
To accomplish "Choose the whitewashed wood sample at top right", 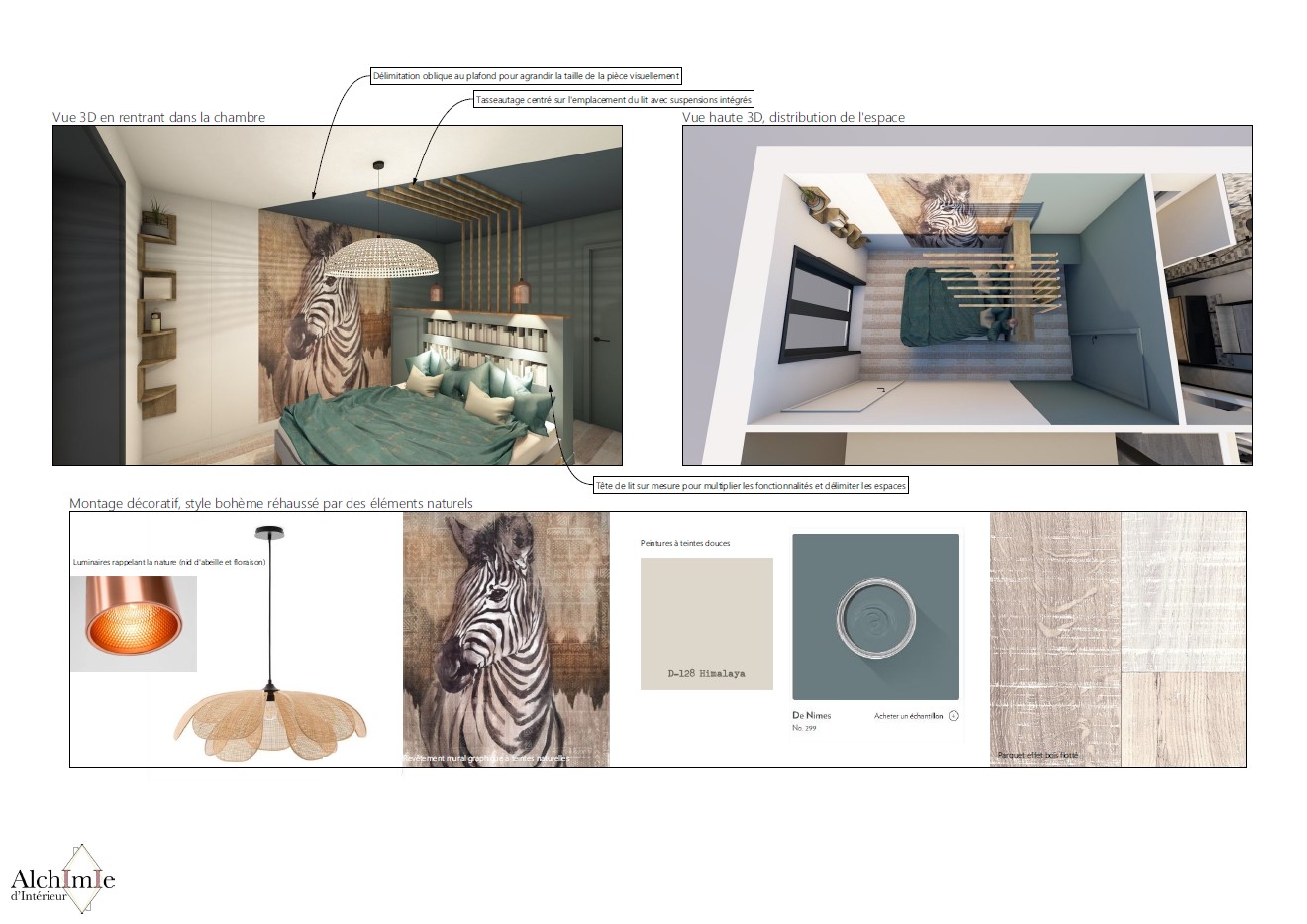I will [x=1183, y=591].
